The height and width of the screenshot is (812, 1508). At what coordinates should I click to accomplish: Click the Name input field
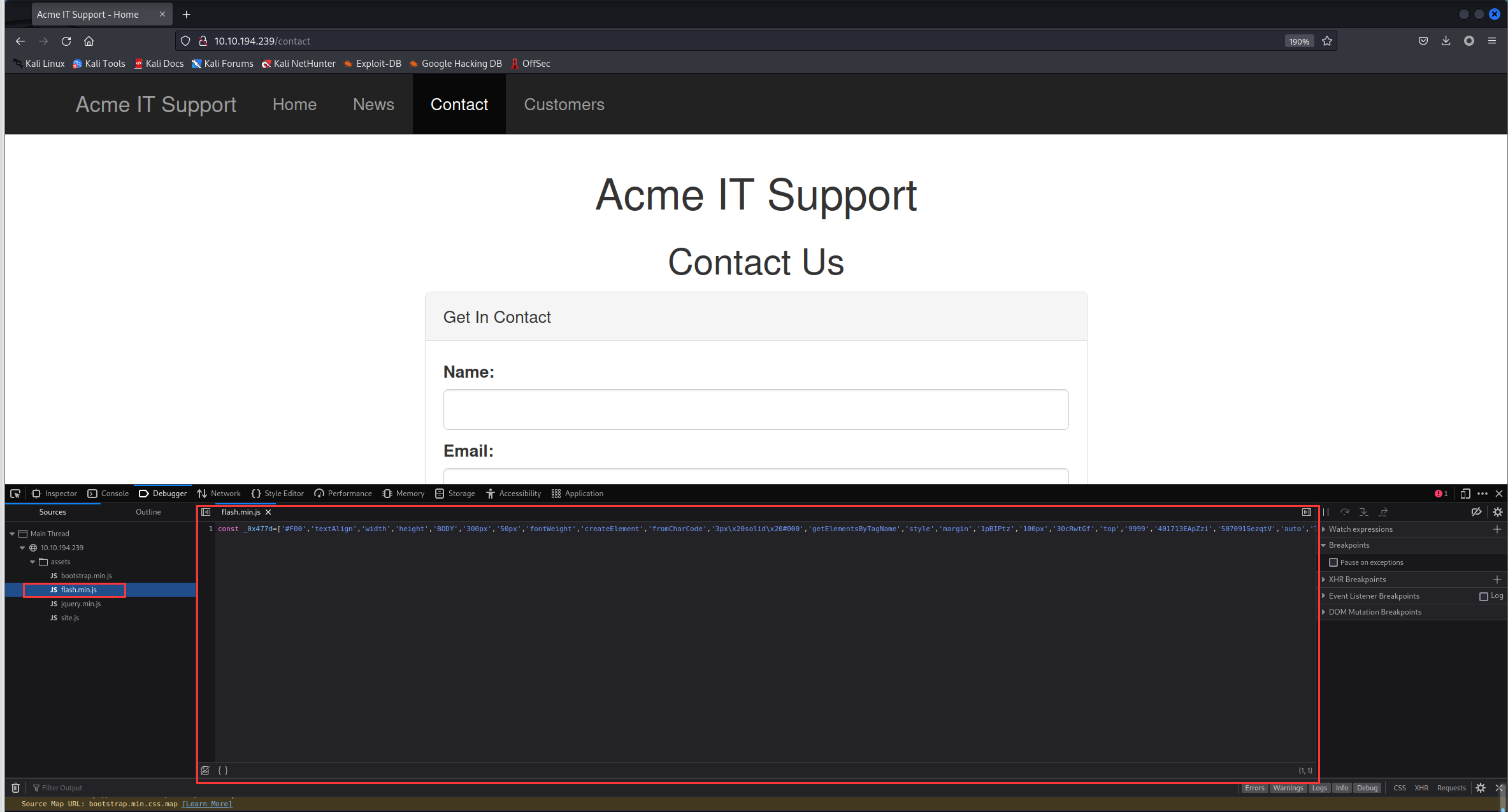(x=756, y=410)
